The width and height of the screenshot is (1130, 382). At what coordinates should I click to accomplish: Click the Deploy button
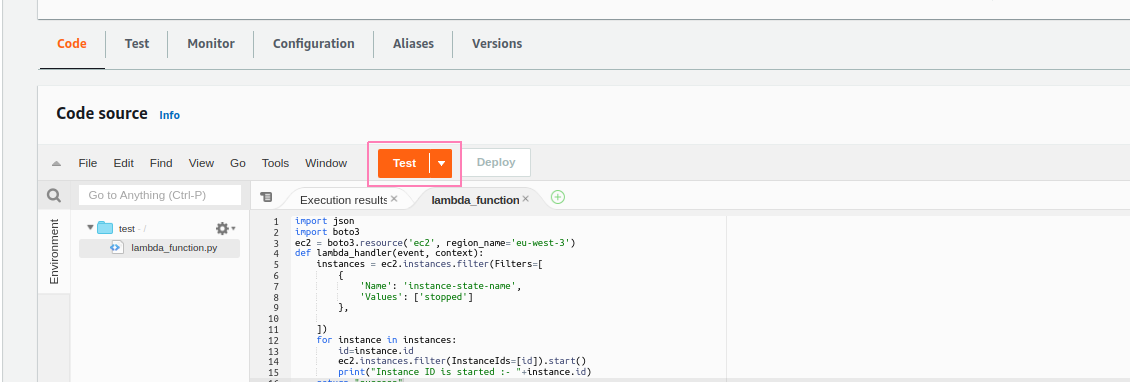click(x=496, y=163)
